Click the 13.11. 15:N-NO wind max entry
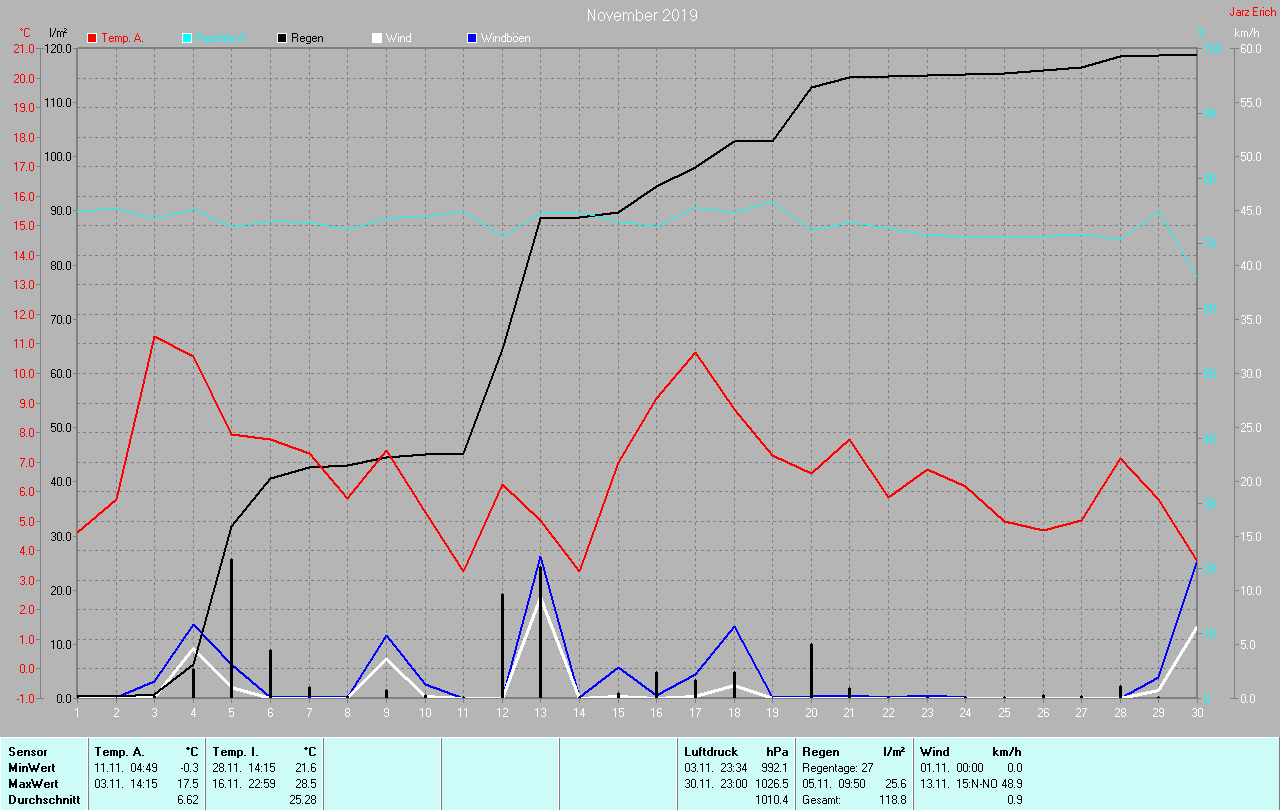The width and height of the screenshot is (1280, 810). tap(971, 784)
